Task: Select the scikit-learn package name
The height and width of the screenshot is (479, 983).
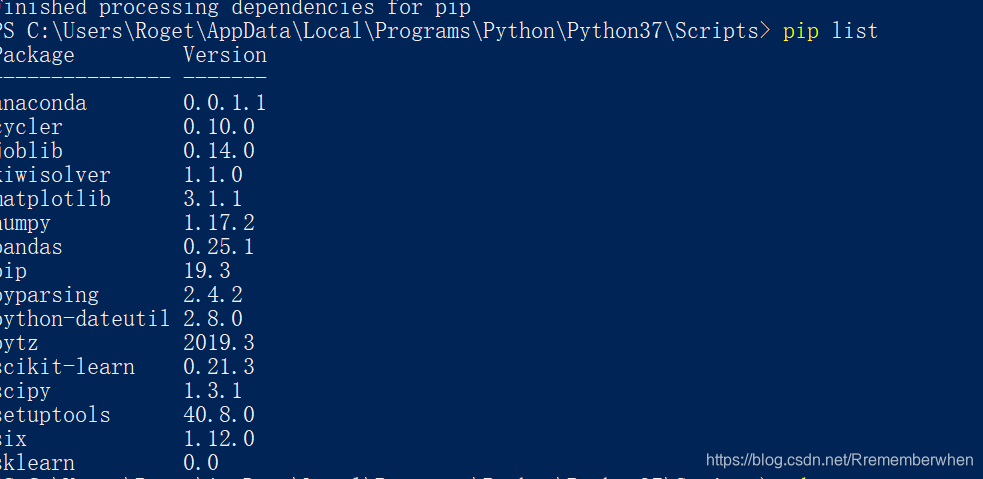Action: point(67,367)
